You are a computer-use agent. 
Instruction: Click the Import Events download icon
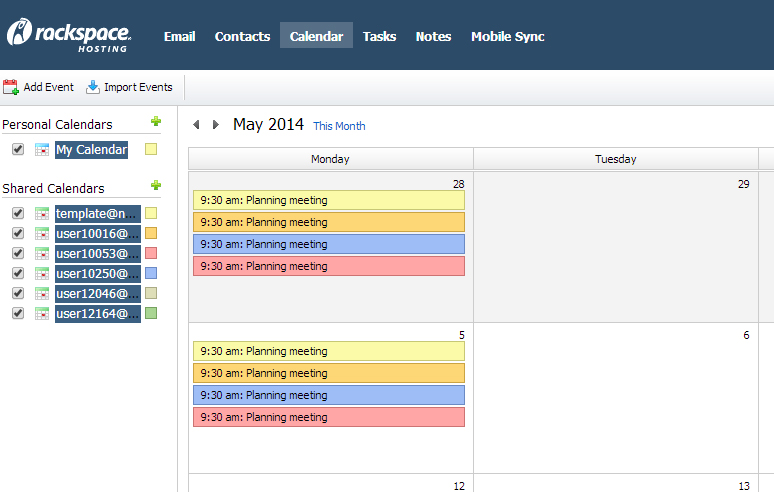pos(93,87)
